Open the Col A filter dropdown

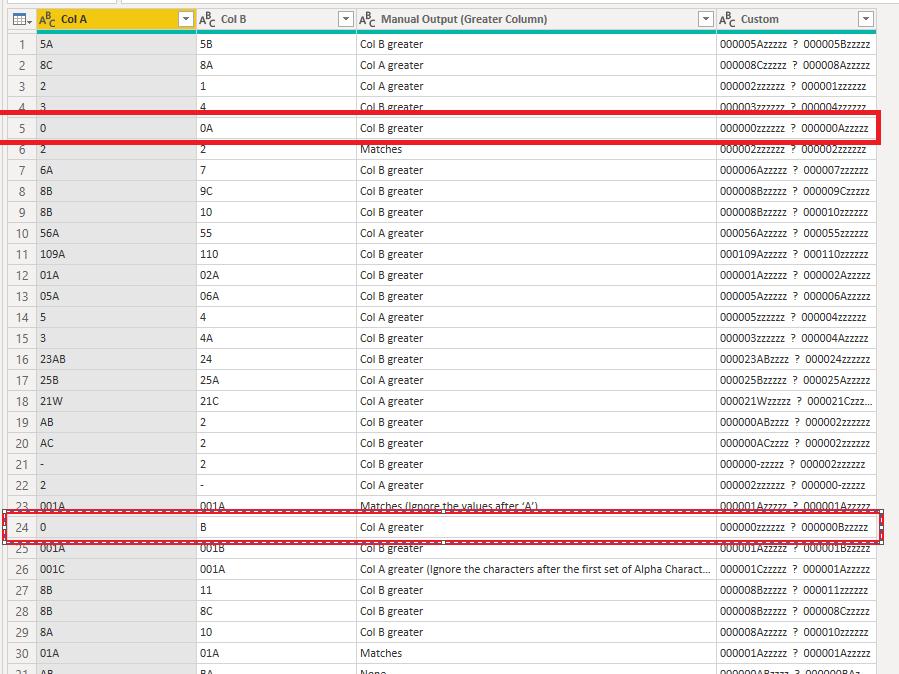pyautogui.click(x=185, y=19)
